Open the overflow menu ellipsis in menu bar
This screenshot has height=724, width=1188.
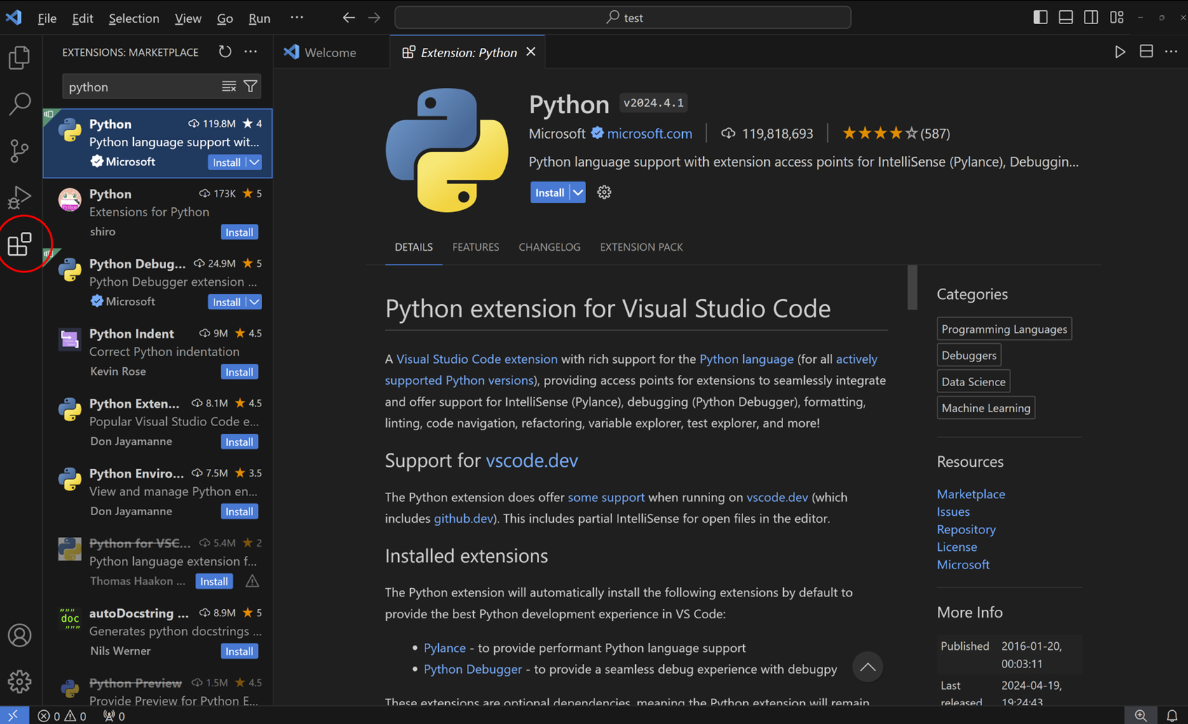[x=297, y=17]
